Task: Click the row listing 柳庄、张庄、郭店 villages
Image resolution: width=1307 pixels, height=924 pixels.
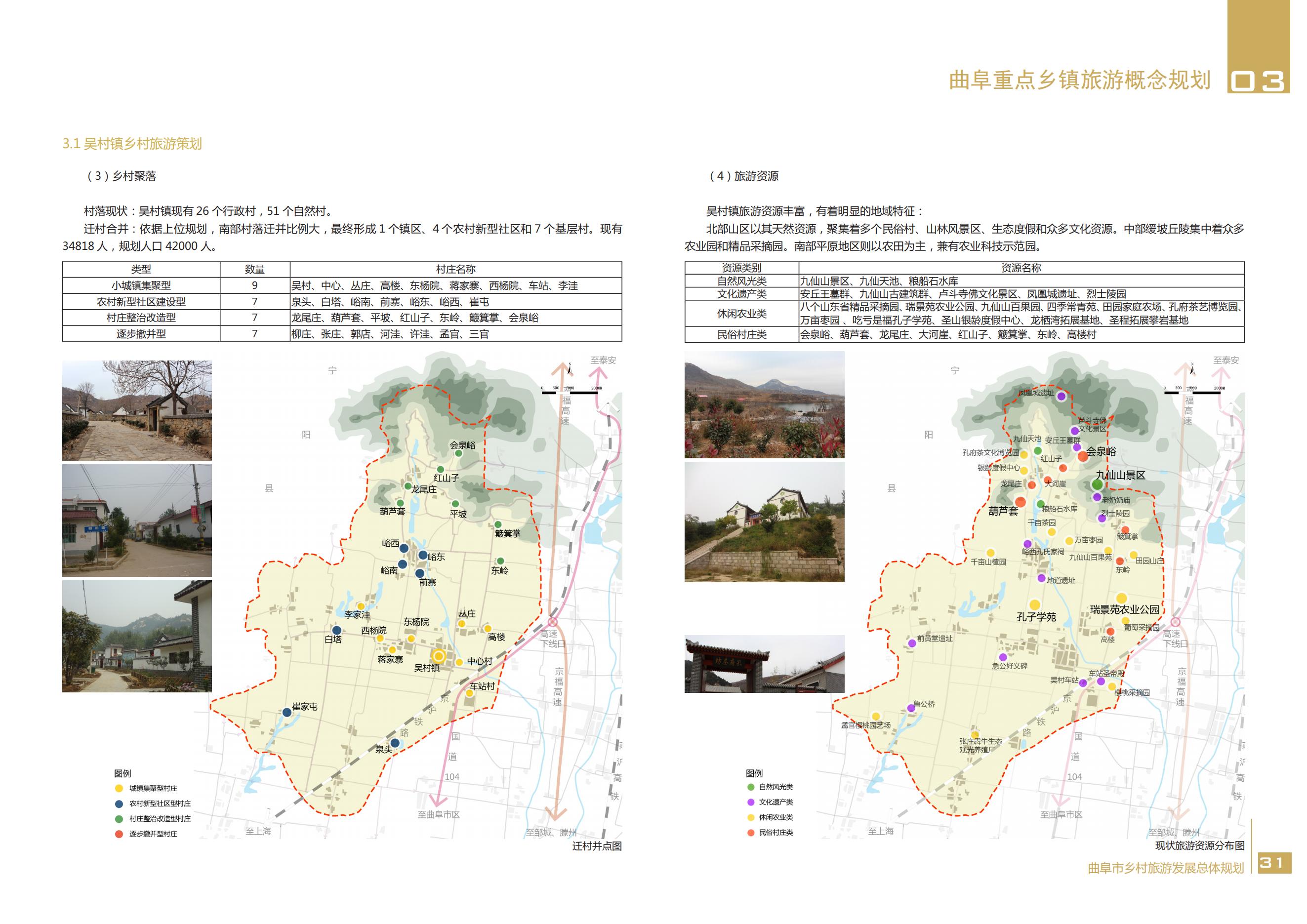Action: (456, 334)
